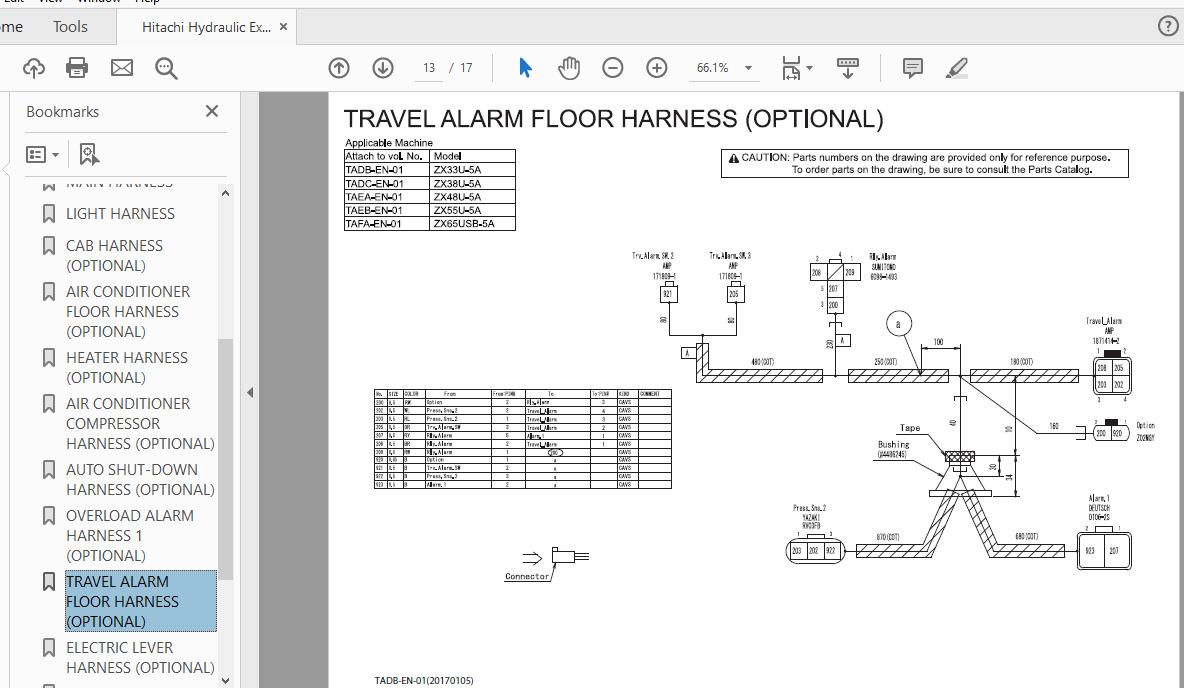Print the document using printer icon
The height and width of the screenshot is (688, 1184).
tap(77, 68)
